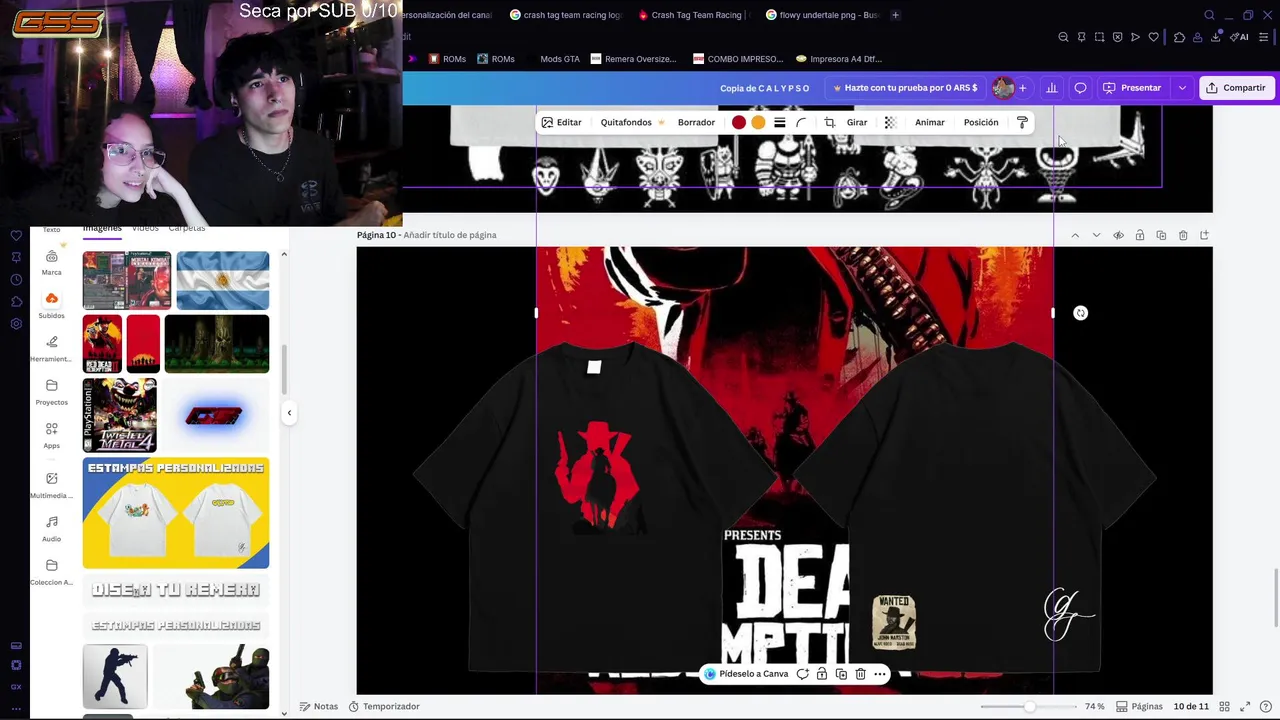Image resolution: width=1280 pixels, height=720 pixels.
Task: Open Herramientas in Canva sidebar
Action: (51, 349)
